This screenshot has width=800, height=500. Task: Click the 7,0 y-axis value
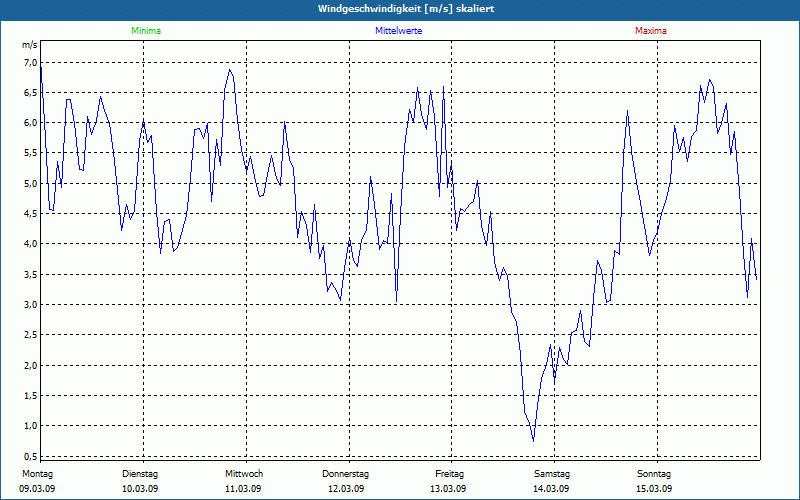(31, 62)
